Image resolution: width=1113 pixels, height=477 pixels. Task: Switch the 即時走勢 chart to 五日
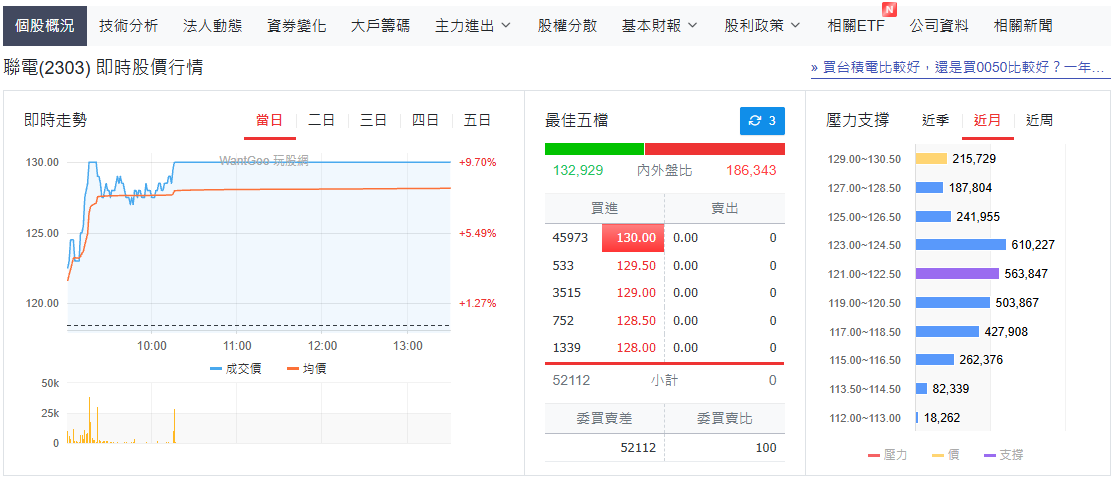(x=477, y=121)
